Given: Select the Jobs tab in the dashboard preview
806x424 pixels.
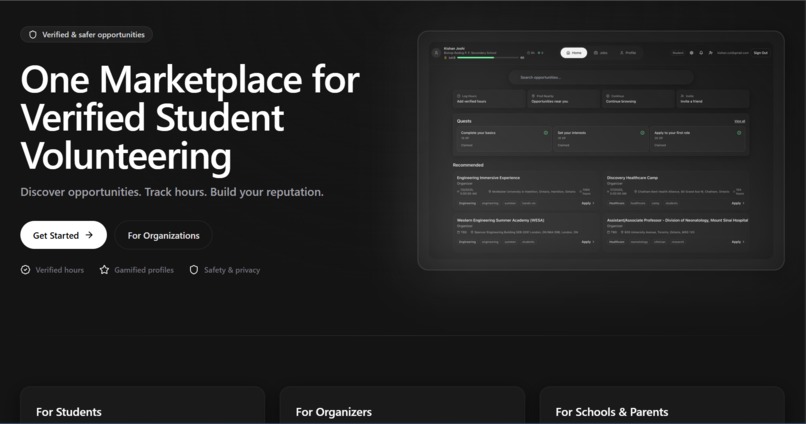Looking at the screenshot, I should point(601,52).
